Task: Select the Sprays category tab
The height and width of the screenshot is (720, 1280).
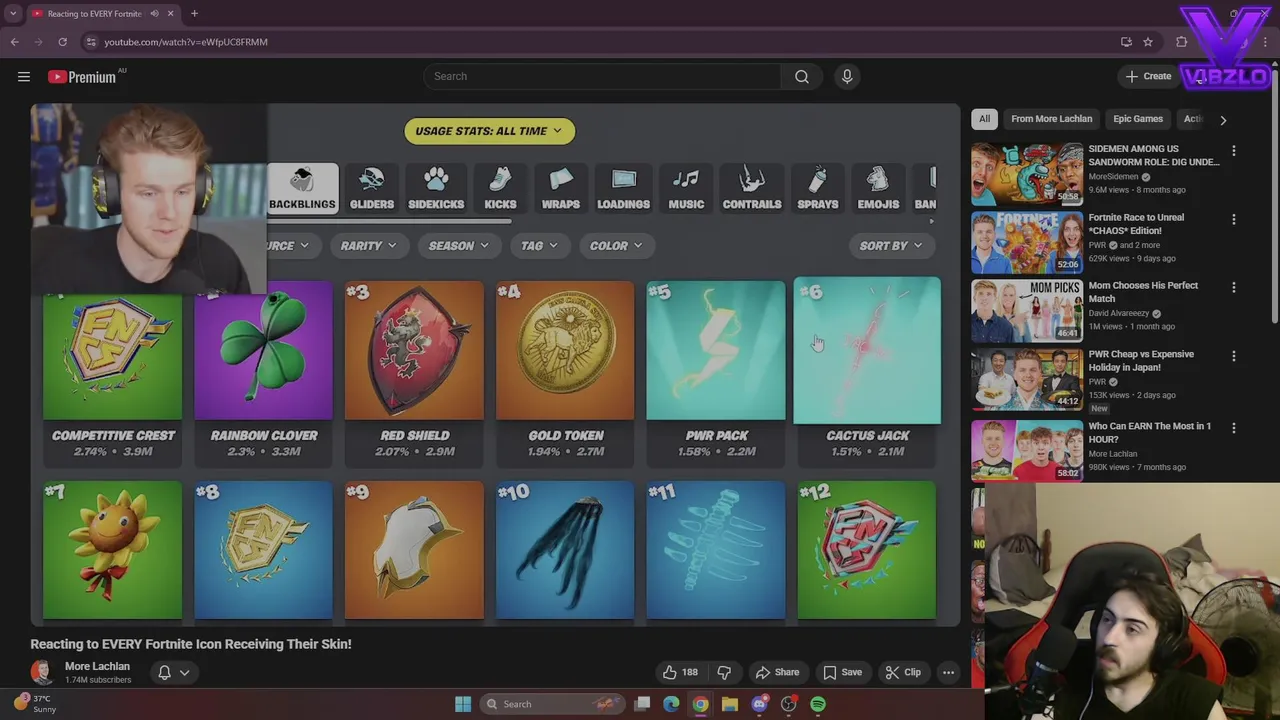Action: tap(818, 189)
